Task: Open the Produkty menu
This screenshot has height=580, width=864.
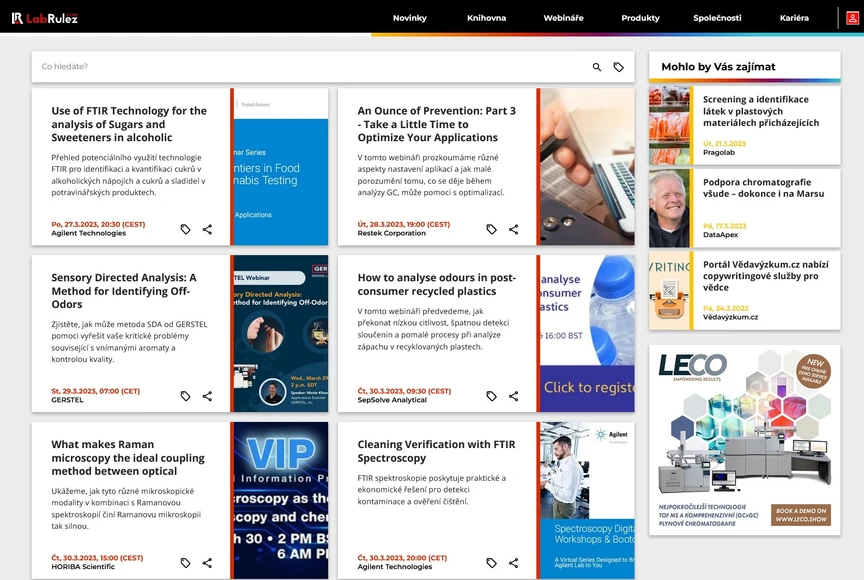Action: coord(640,17)
